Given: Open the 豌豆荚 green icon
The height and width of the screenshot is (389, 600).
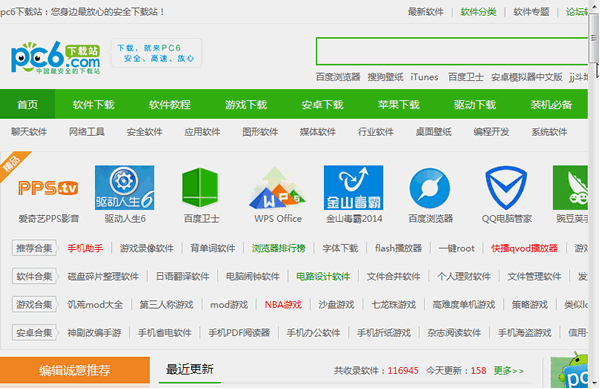Looking at the screenshot, I should 571,187.
